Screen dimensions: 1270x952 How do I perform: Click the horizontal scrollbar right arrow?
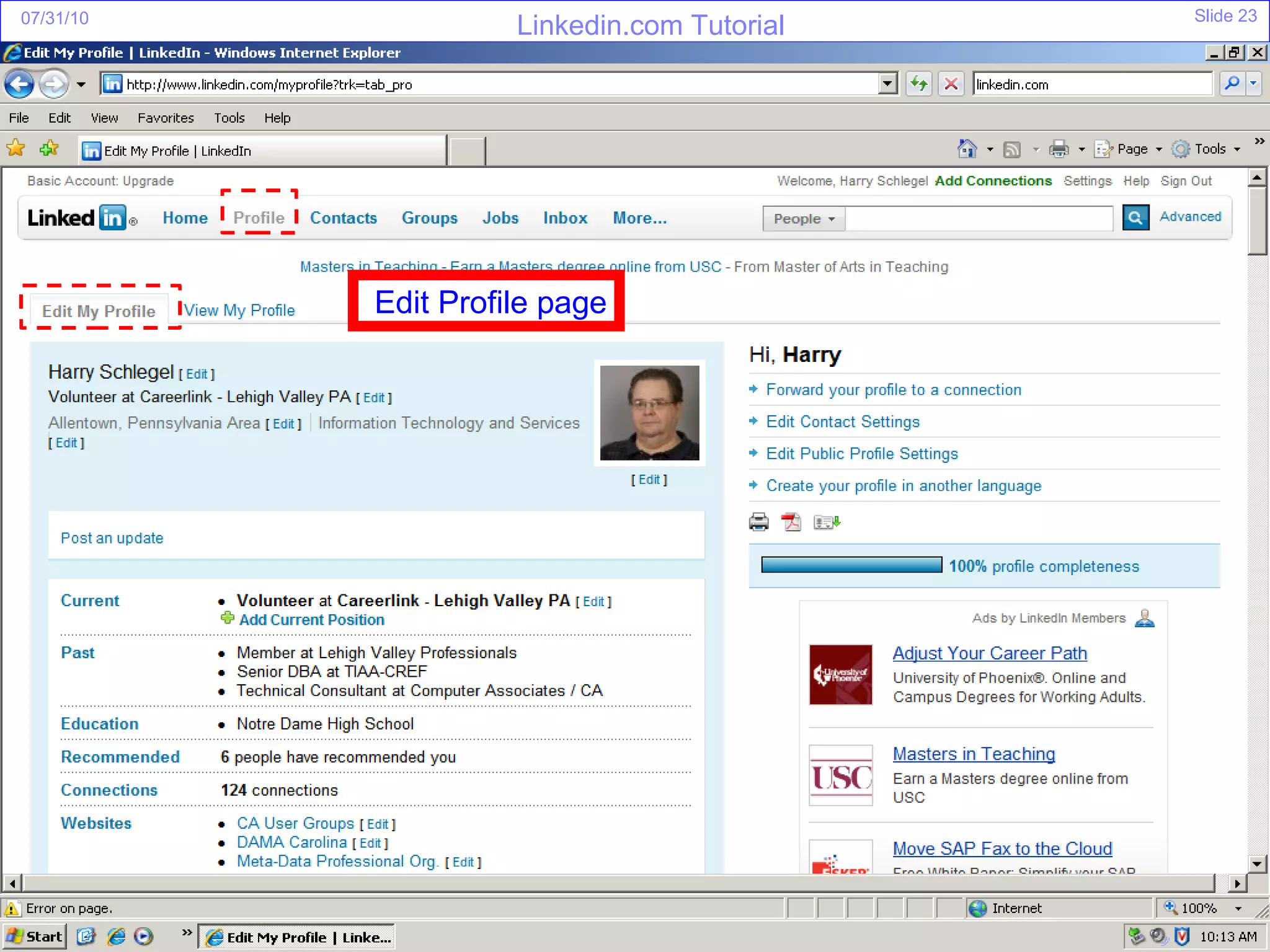(x=1237, y=883)
